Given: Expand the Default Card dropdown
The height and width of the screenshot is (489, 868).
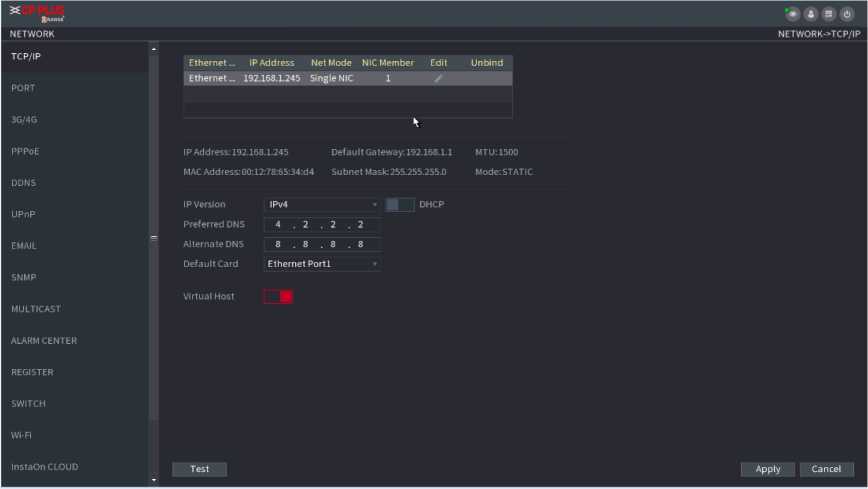Looking at the screenshot, I should pyautogui.click(x=322, y=264).
